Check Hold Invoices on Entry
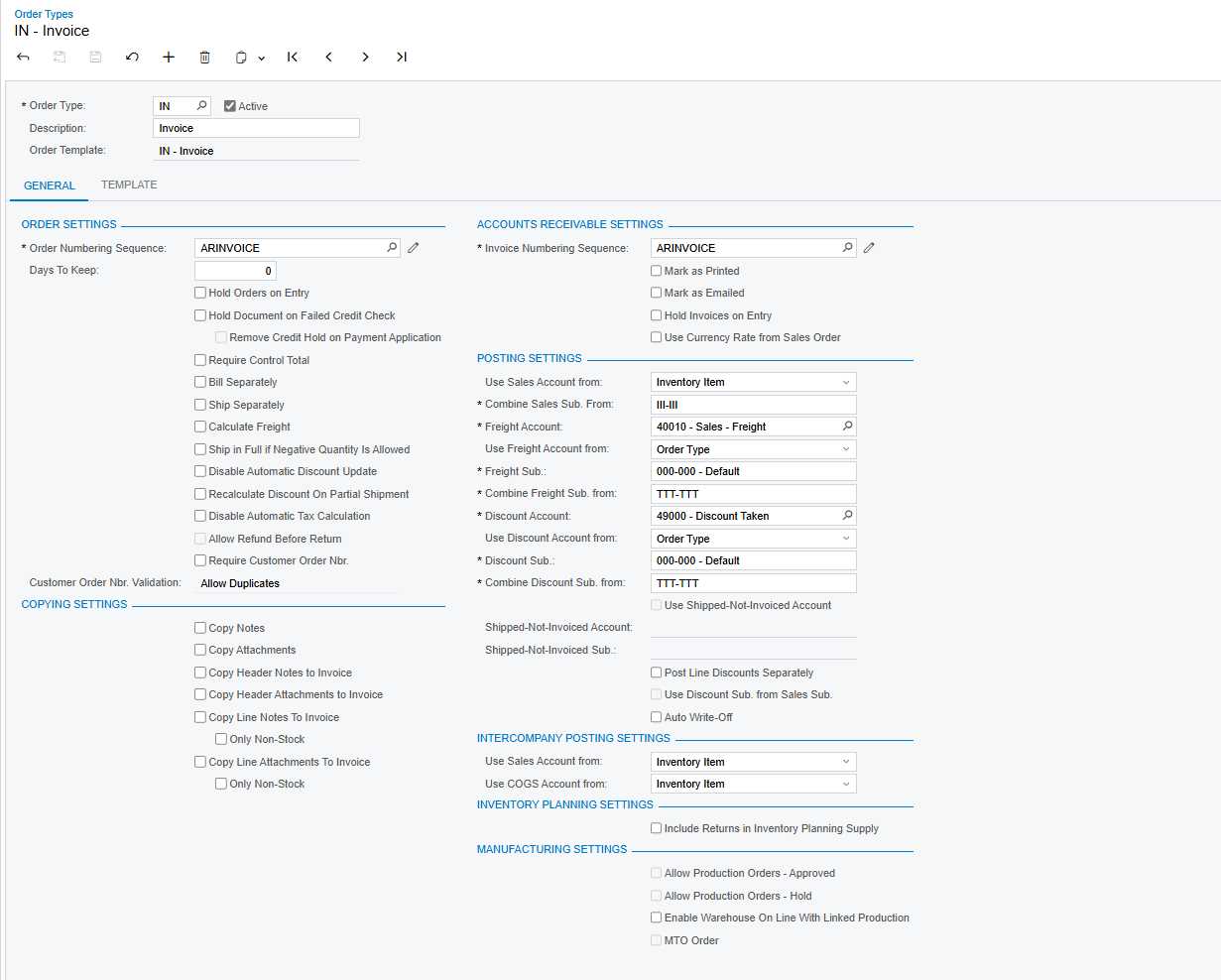Viewport: 1221px width, 980px height. click(x=656, y=315)
